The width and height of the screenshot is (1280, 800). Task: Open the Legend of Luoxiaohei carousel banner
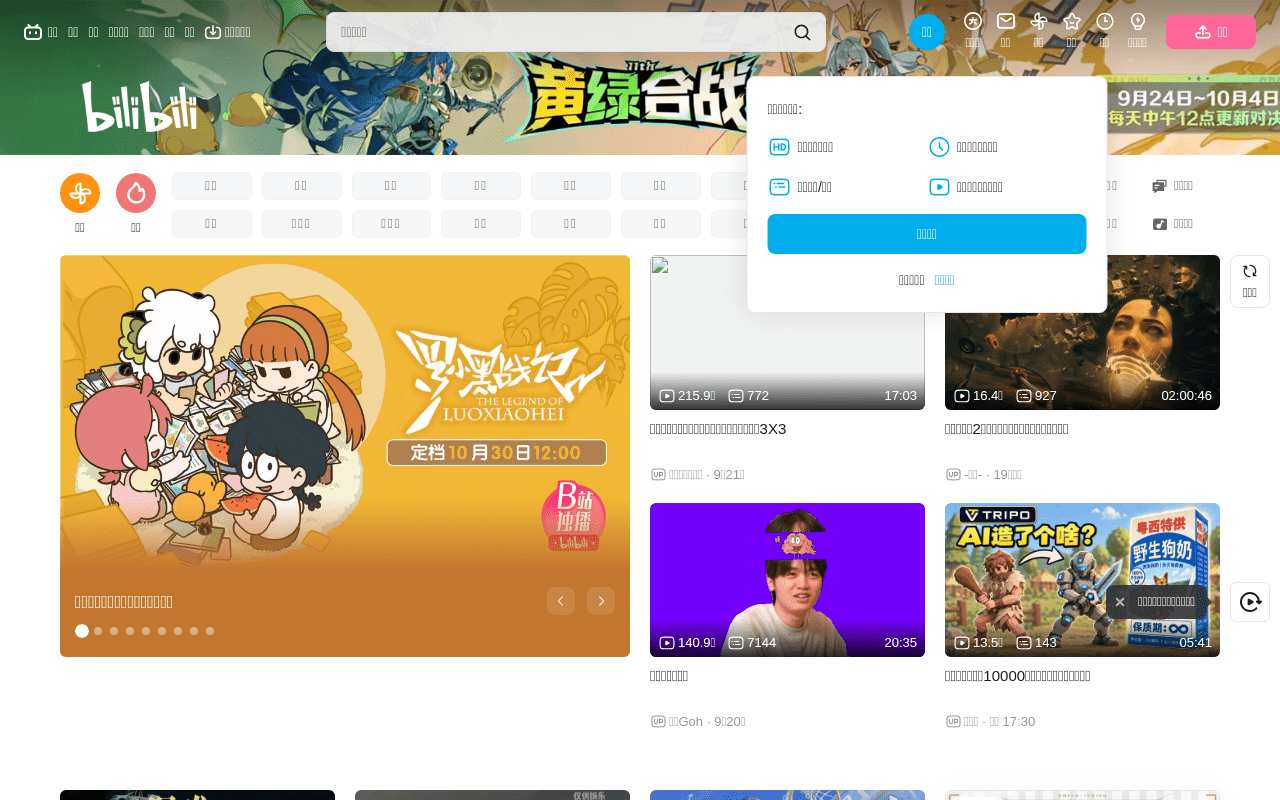345,456
